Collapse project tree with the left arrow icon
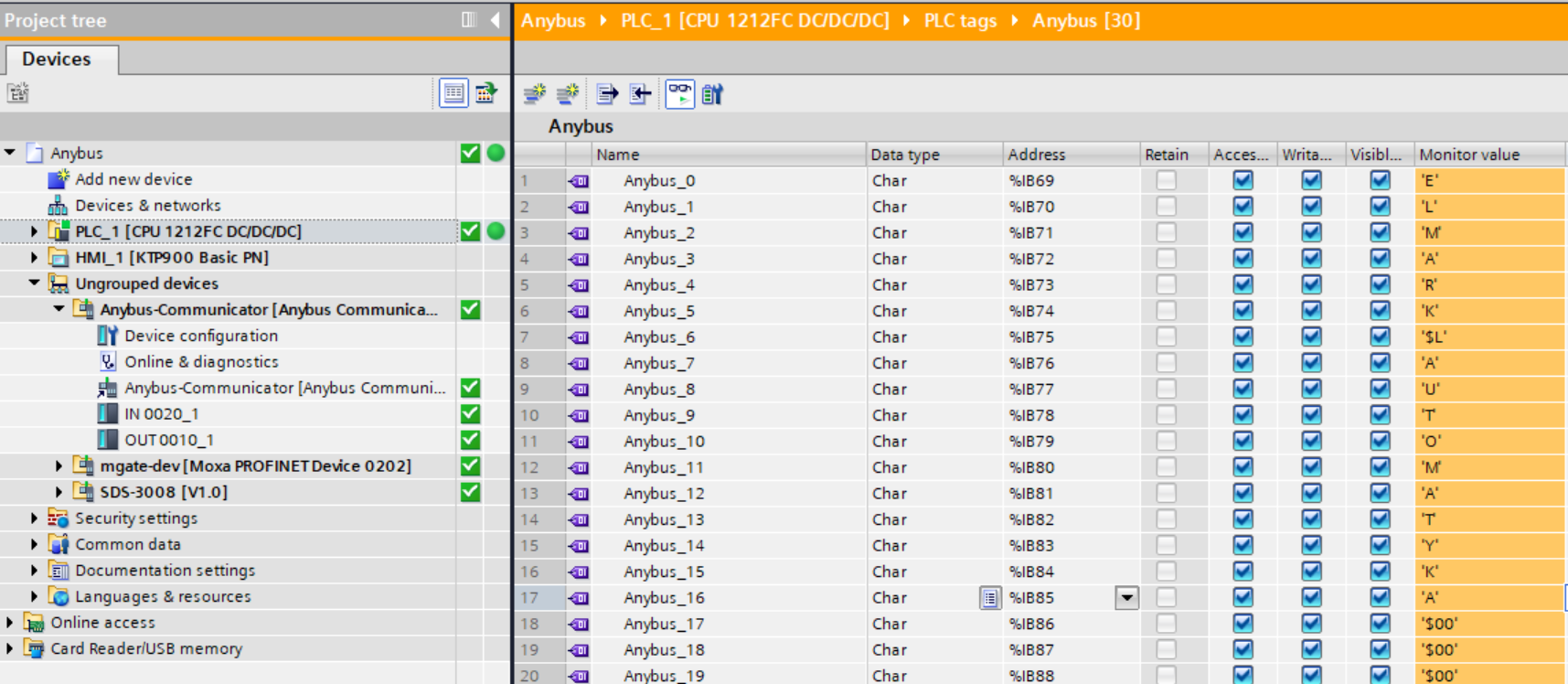The width and height of the screenshot is (1568, 684). click(x=495, y=20)
